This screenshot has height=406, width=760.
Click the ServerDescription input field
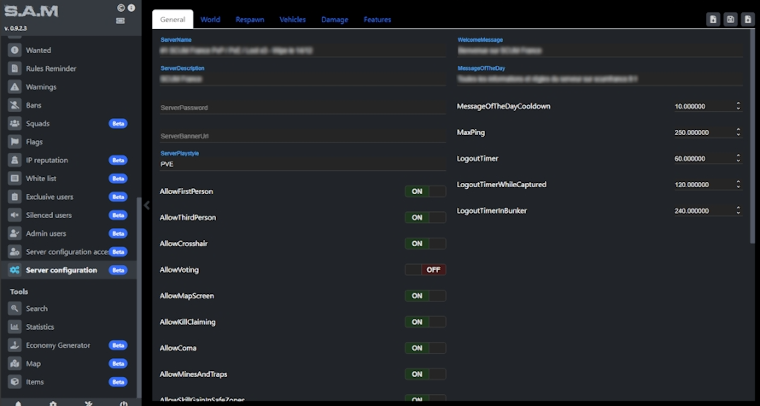pyautogui.click(x=303, y=79)
